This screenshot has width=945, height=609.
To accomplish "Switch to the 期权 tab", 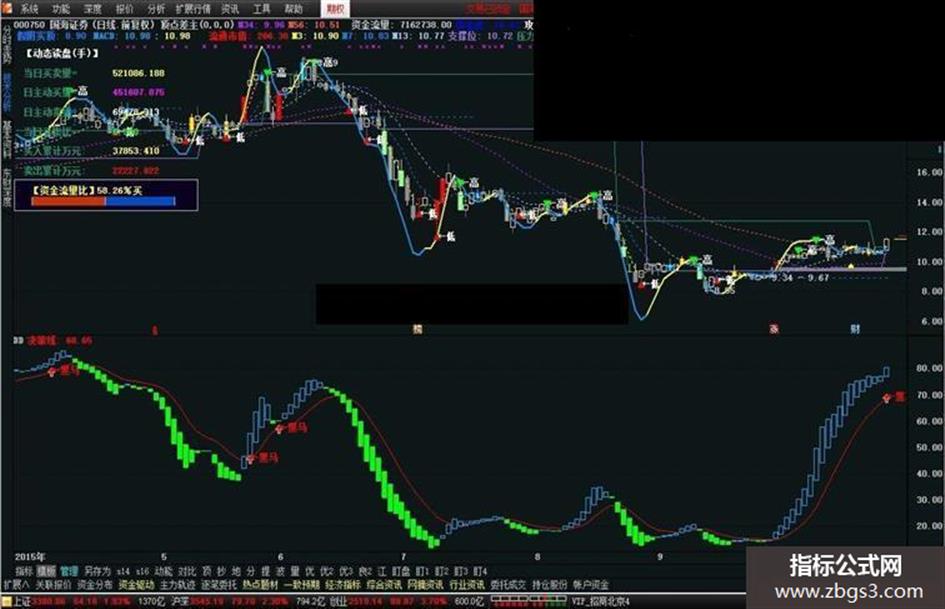I will click(335, 8).
